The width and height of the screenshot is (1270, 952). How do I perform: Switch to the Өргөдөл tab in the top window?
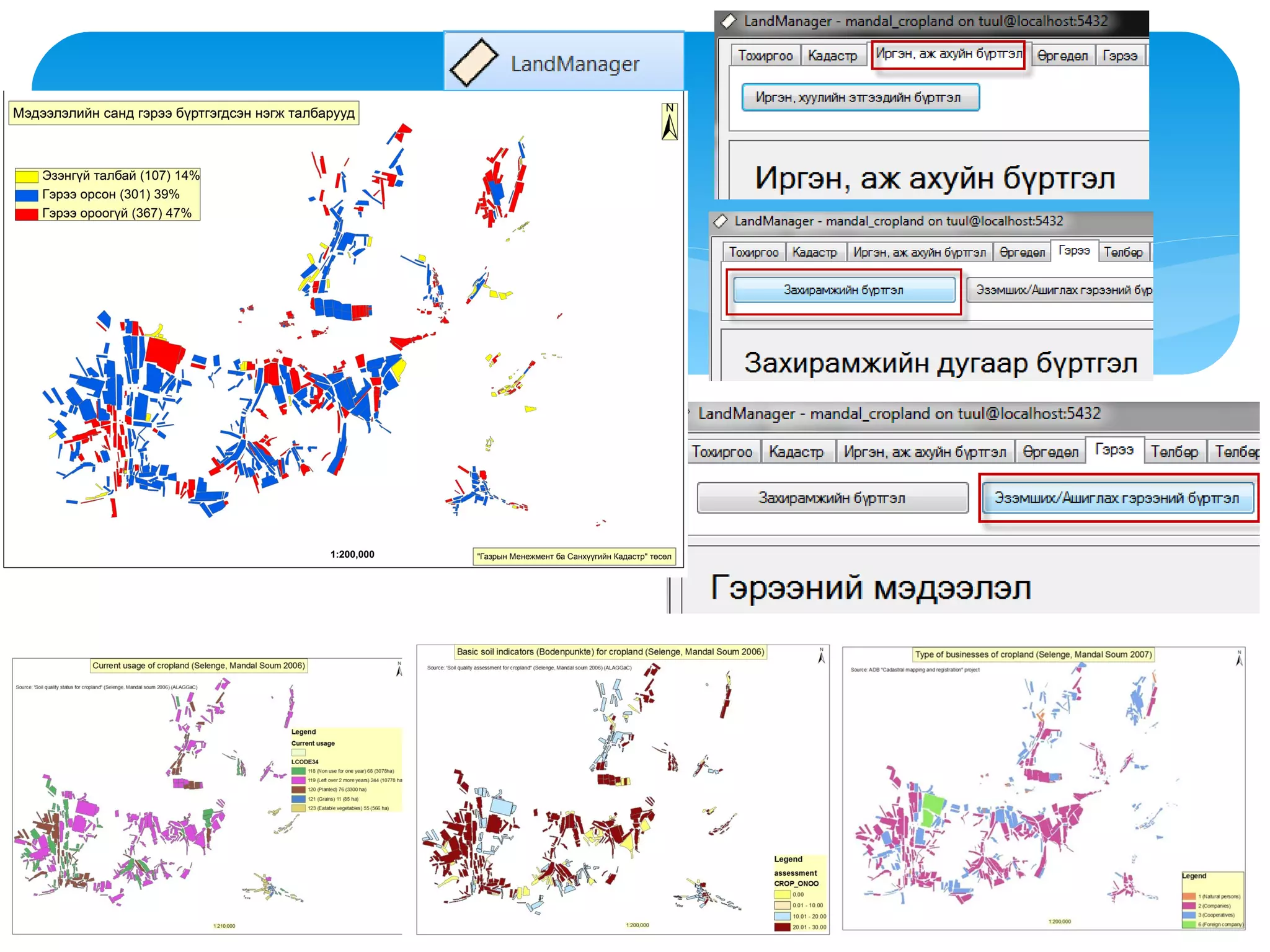pyautogui.click(x=1062, y=56)
